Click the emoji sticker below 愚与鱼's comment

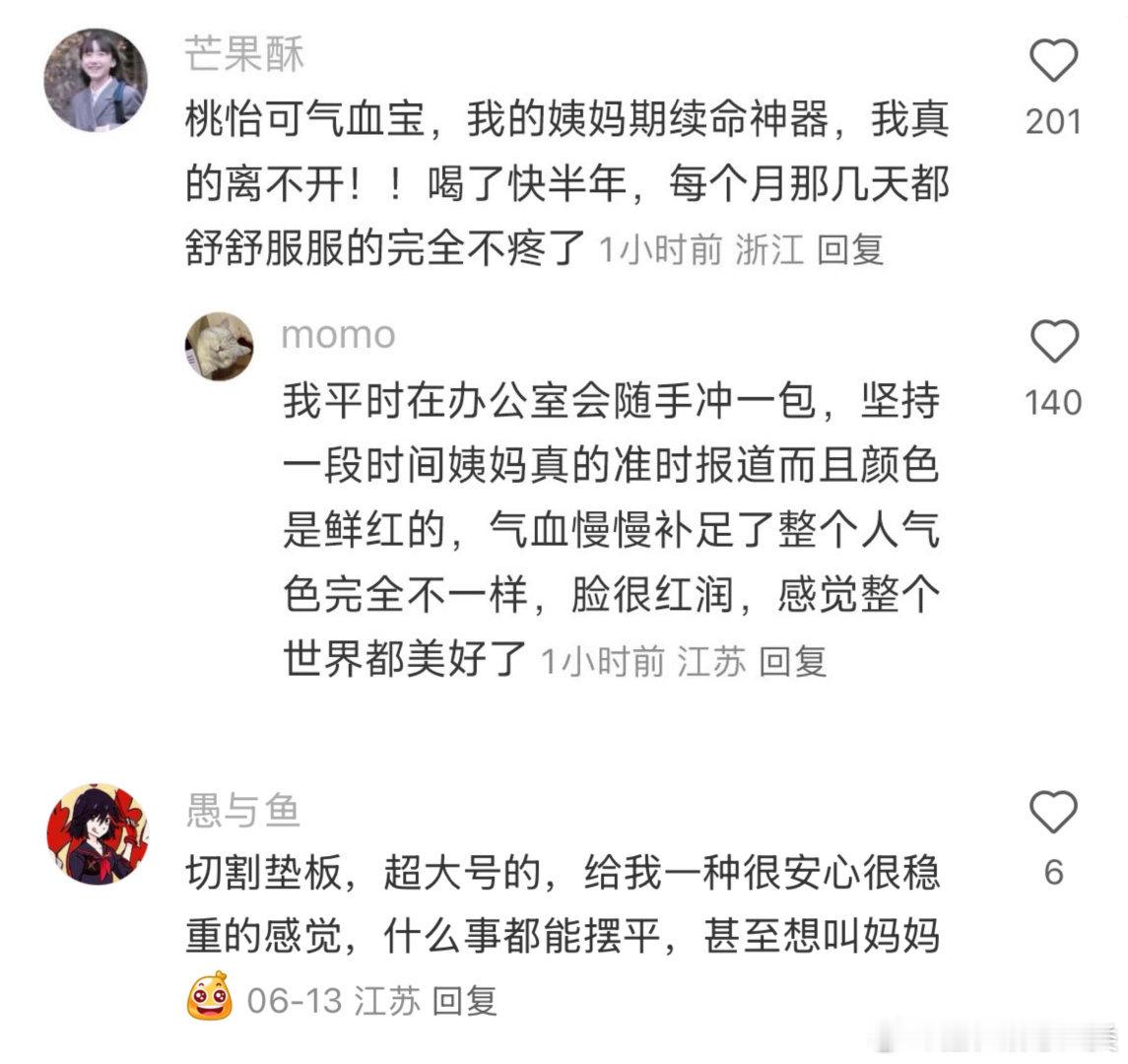(x=209, y=996)
